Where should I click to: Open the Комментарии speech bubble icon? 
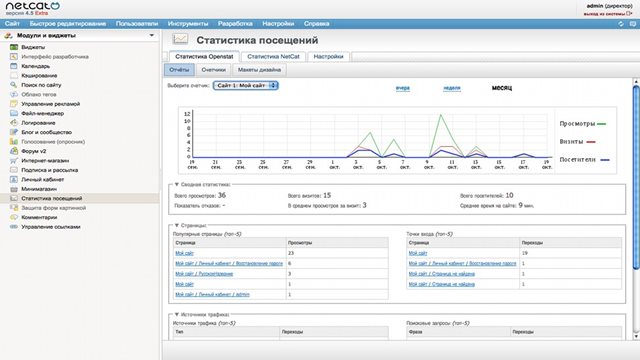pyautogui.click(x=14, y=217)
